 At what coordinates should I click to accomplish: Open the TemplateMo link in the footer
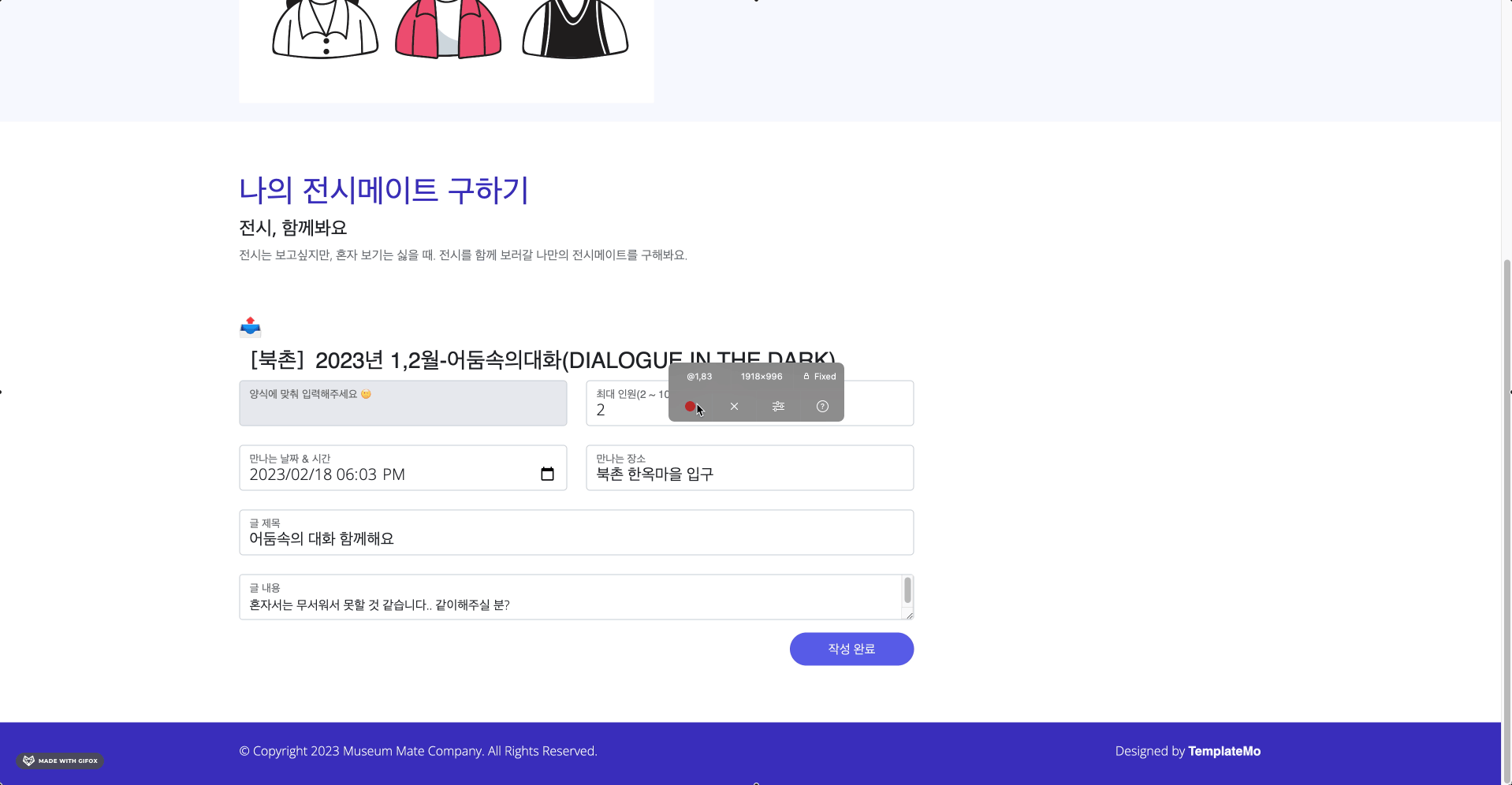tap(1223, 750)
